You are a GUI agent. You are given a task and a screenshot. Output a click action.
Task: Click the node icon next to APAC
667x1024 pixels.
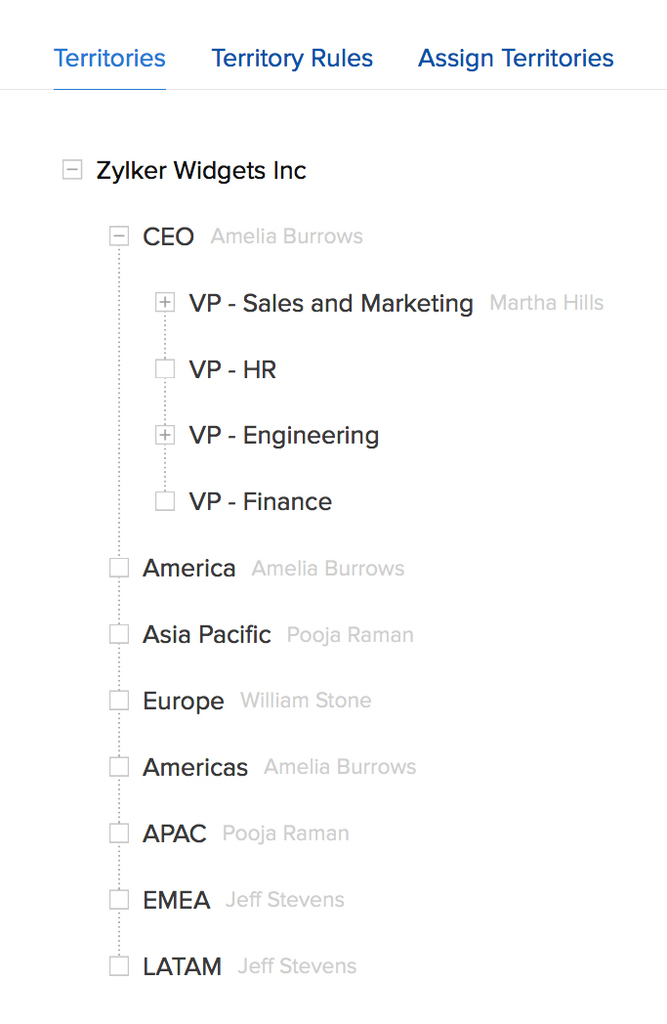(119, 833)
